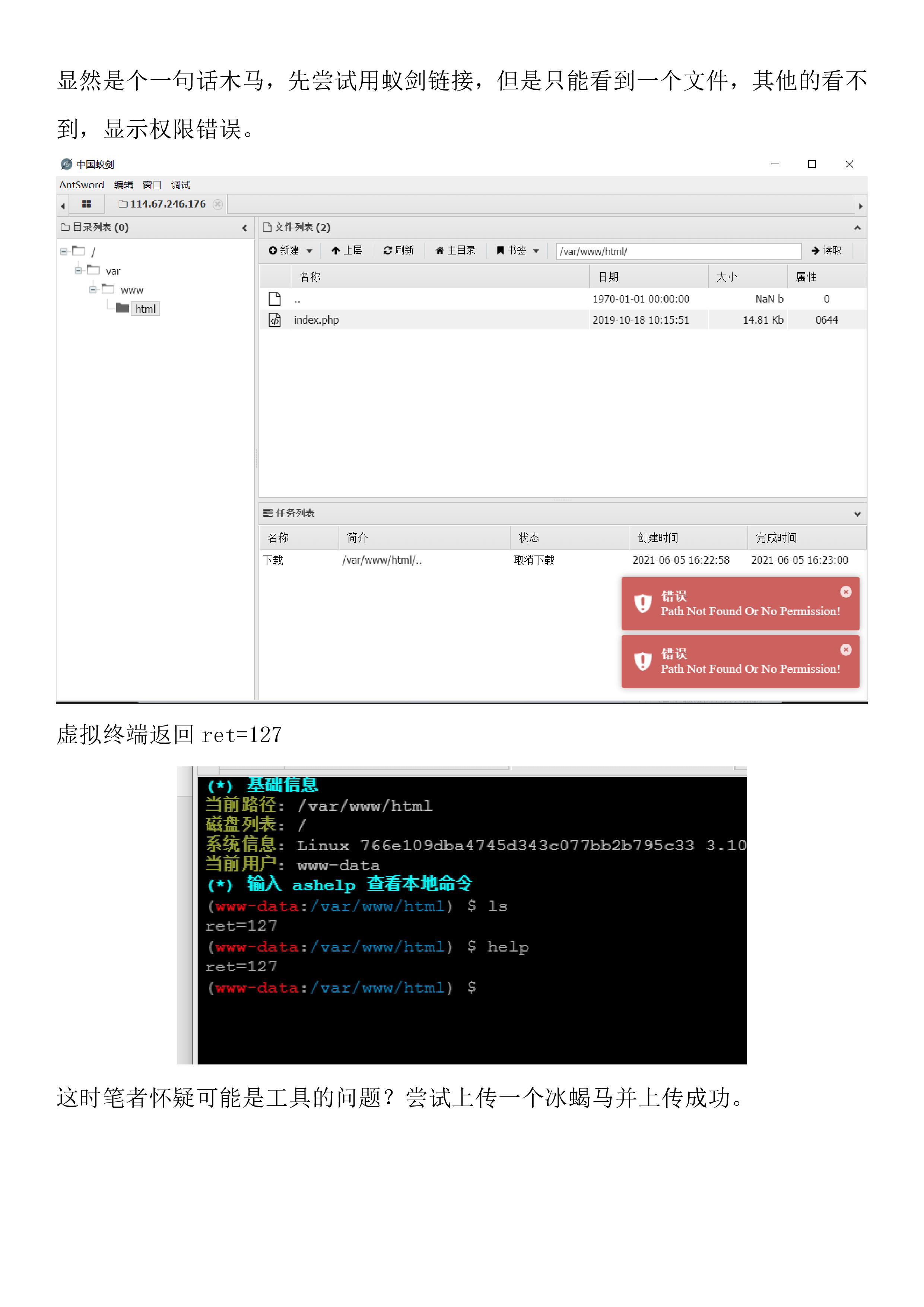The height and width of the screenshot is (1307, 924).
Task: Sort files by 日期 column
Action: coord(649,277)
